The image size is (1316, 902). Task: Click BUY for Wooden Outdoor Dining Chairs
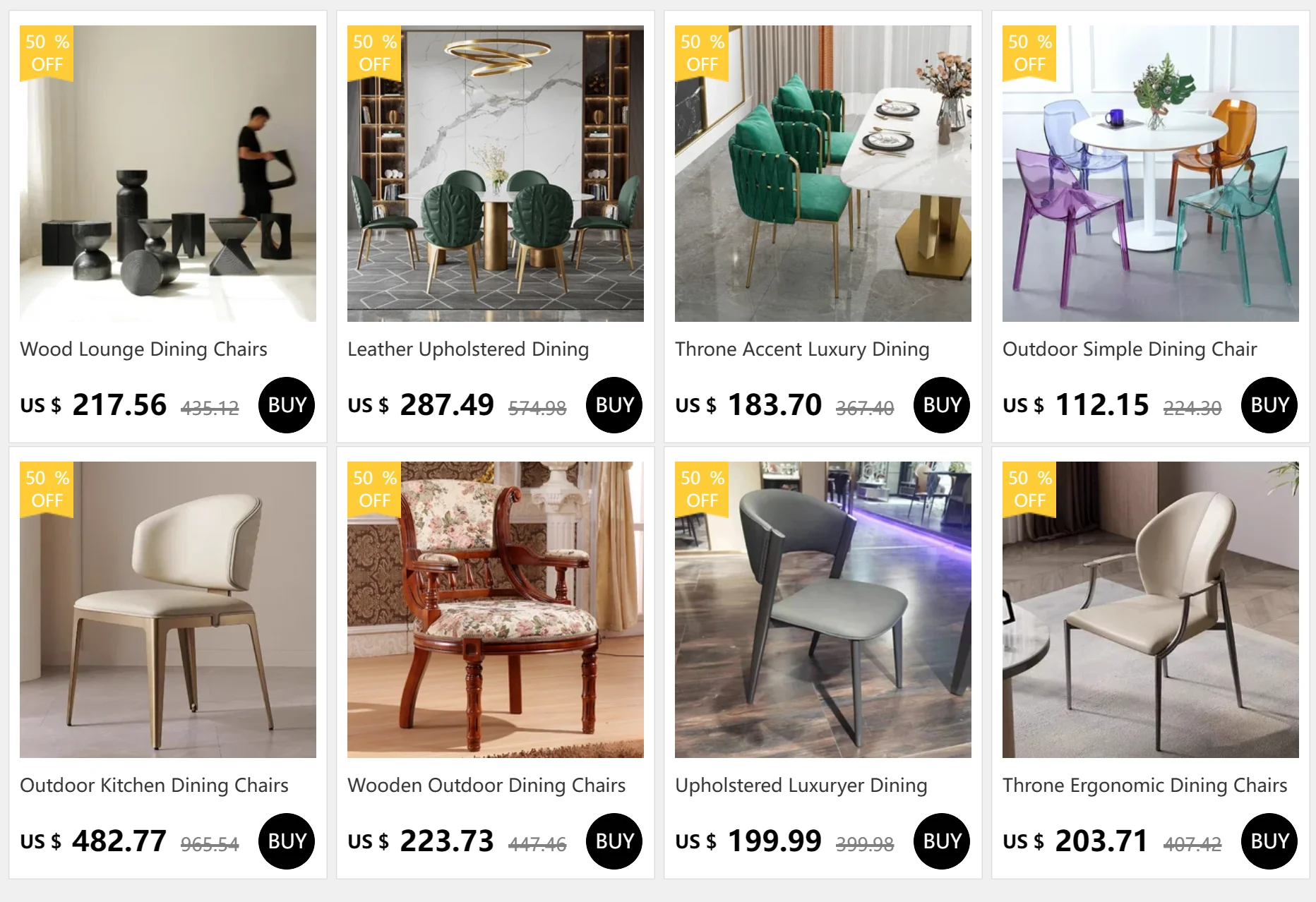pos(614,841)
